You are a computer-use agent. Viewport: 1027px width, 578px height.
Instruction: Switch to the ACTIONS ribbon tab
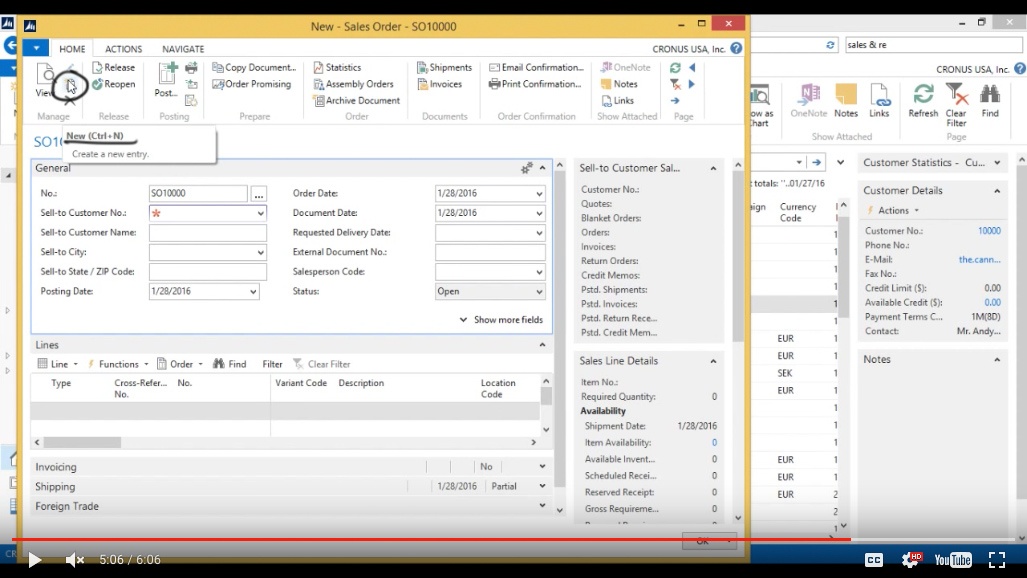pos(124,49)
